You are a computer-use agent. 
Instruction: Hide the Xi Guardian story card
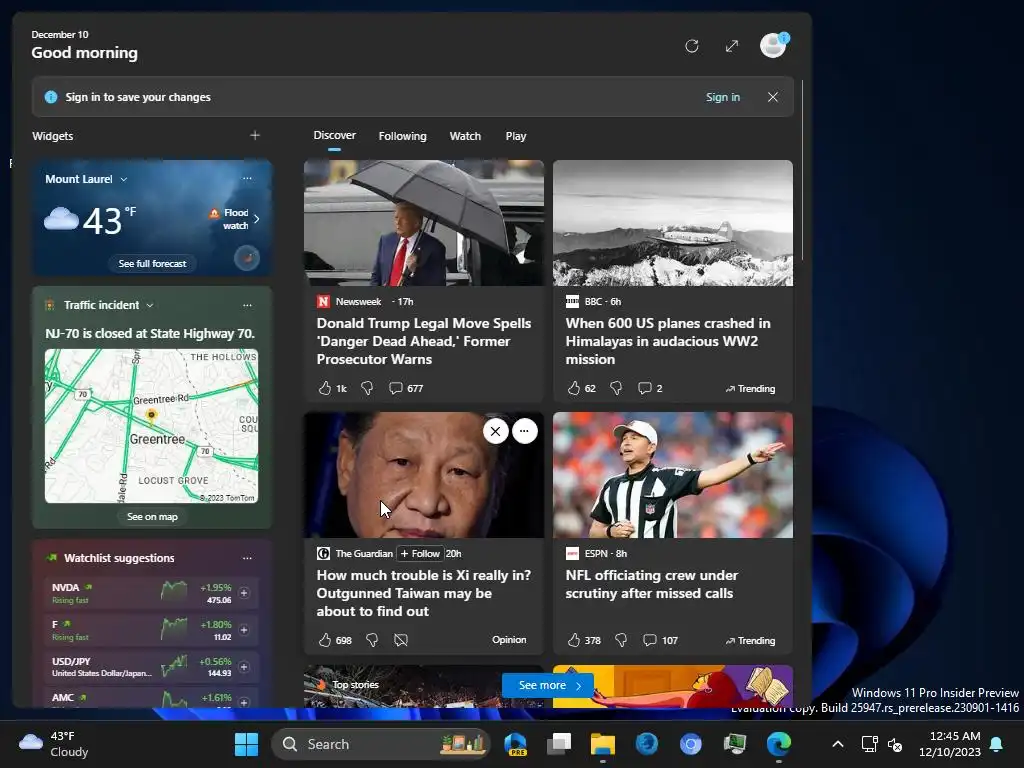point(496,431)
